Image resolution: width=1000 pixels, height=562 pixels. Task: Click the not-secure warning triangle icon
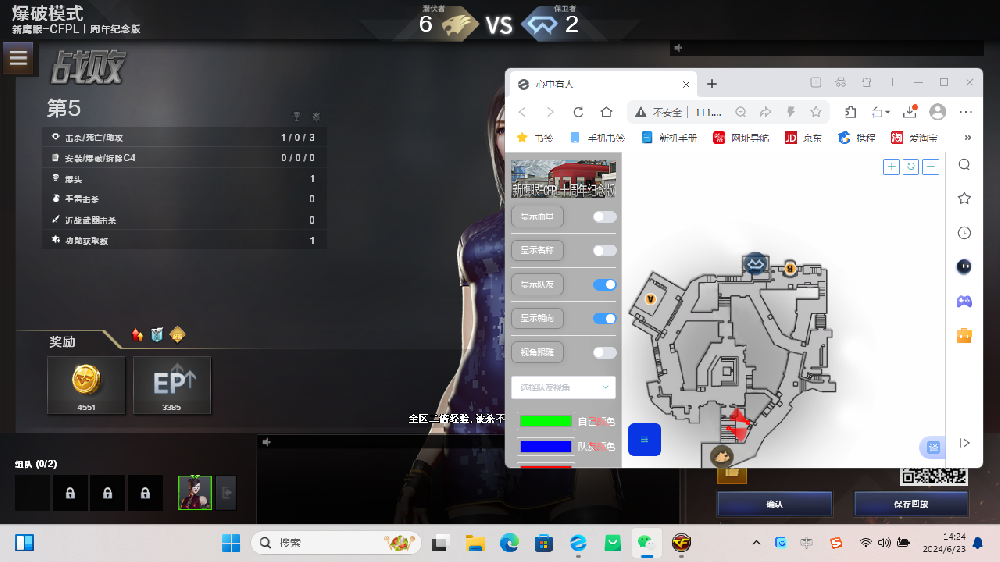click(x=640, y=112)
